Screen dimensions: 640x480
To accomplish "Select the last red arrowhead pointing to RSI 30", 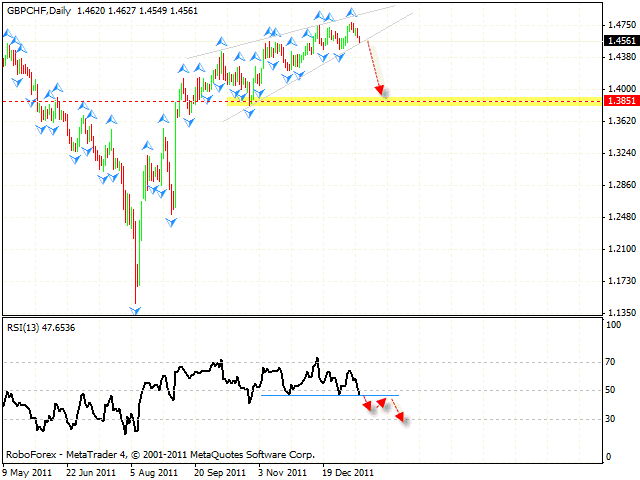I will pos(401,416).
